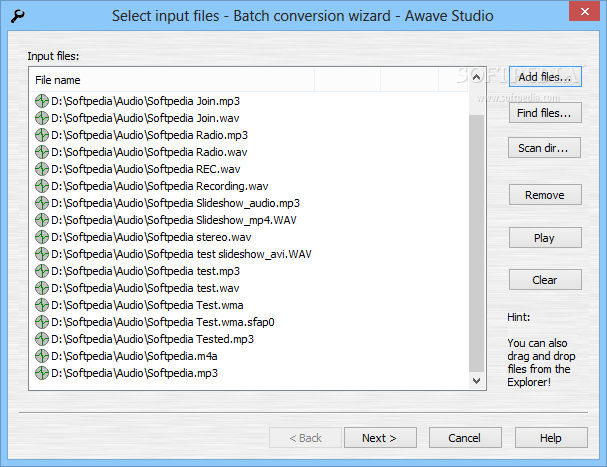The height and width of the screenshot is (467, 607).
Task: Click the audio icon beside Softpedia Recording.wav
Action: click(x=41, y=186)
